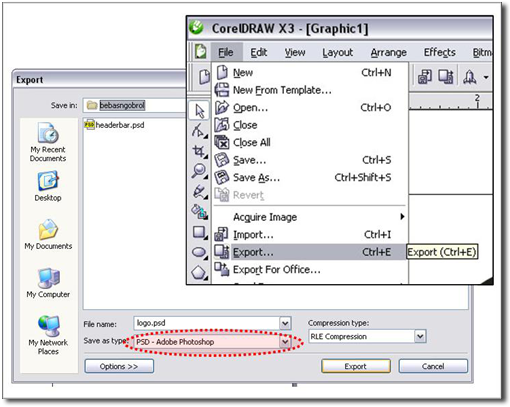Open the File menu
The height and width of the screenshot is (407, 510).
click(x=226, y=52)
